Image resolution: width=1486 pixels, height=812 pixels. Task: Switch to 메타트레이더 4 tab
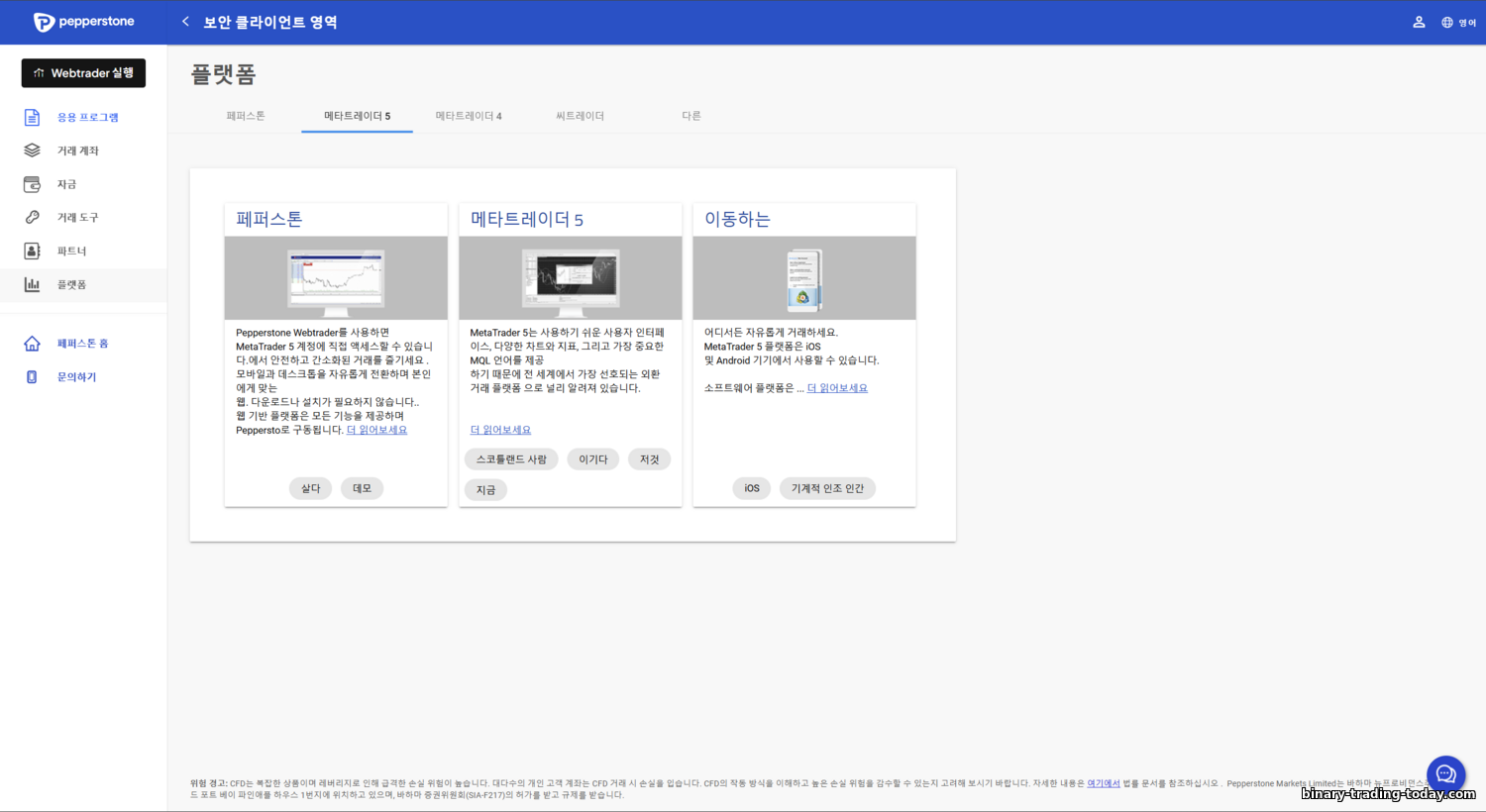click(469, 116)
